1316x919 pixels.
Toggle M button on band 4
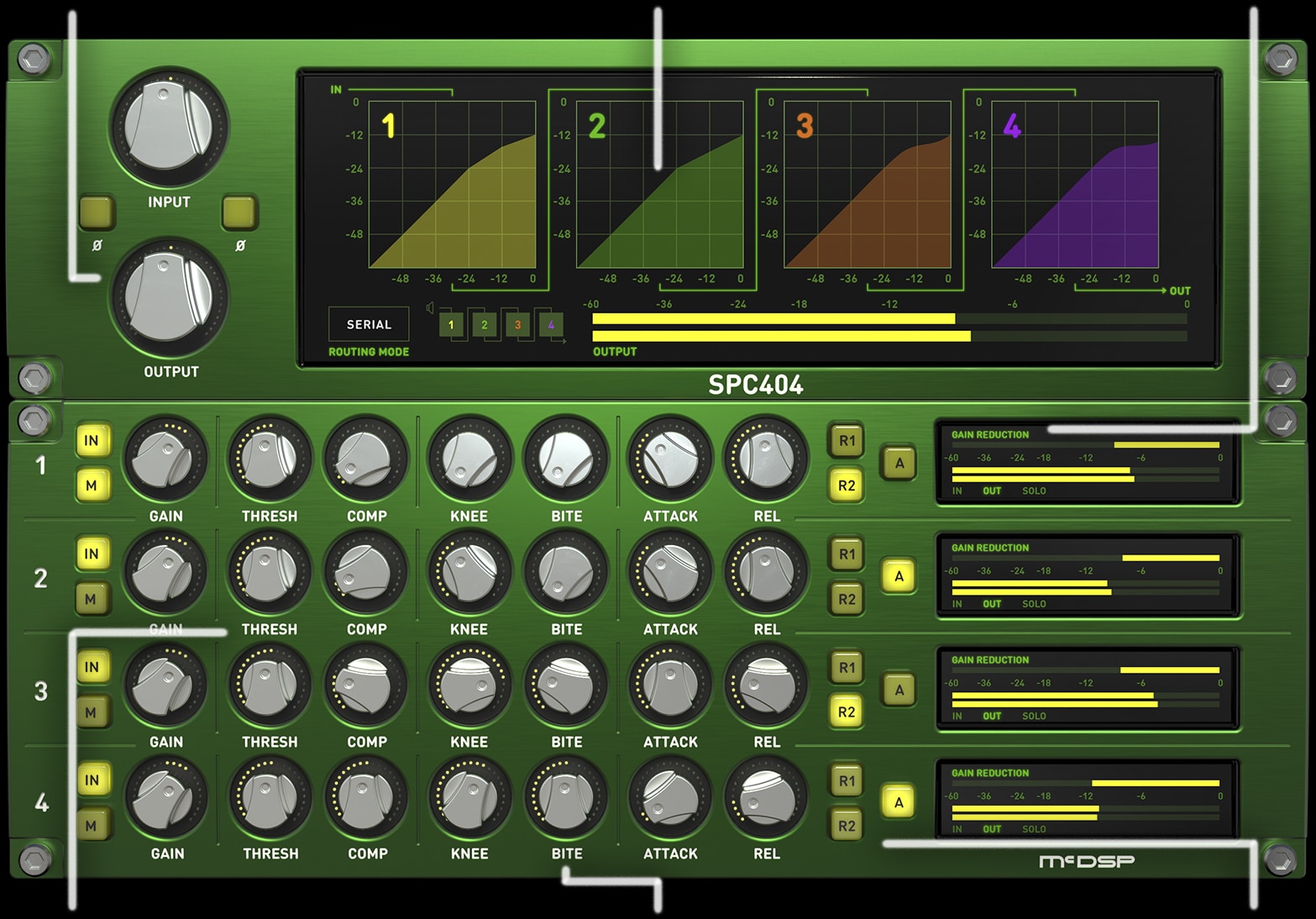92,826
